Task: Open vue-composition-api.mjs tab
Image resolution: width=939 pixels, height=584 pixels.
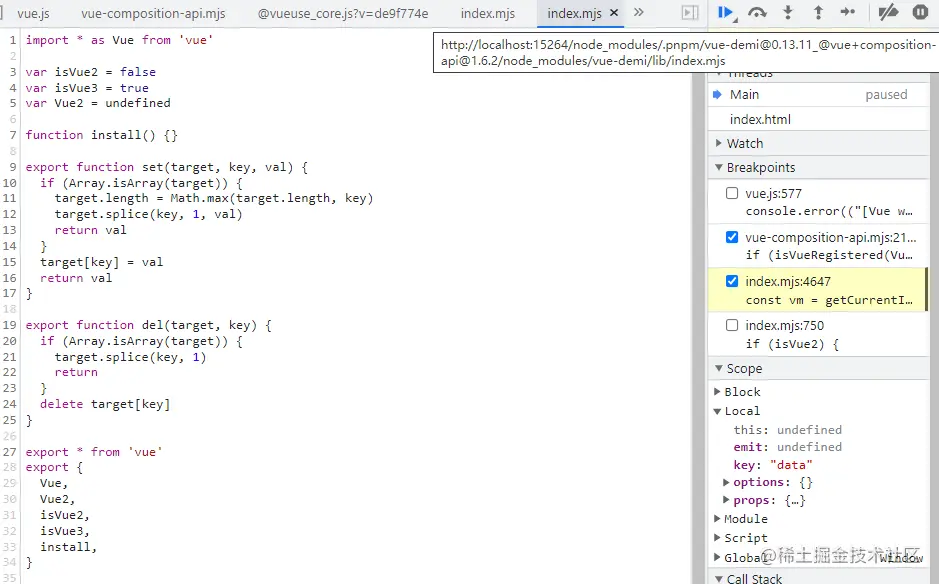Action: coord(153,13)
